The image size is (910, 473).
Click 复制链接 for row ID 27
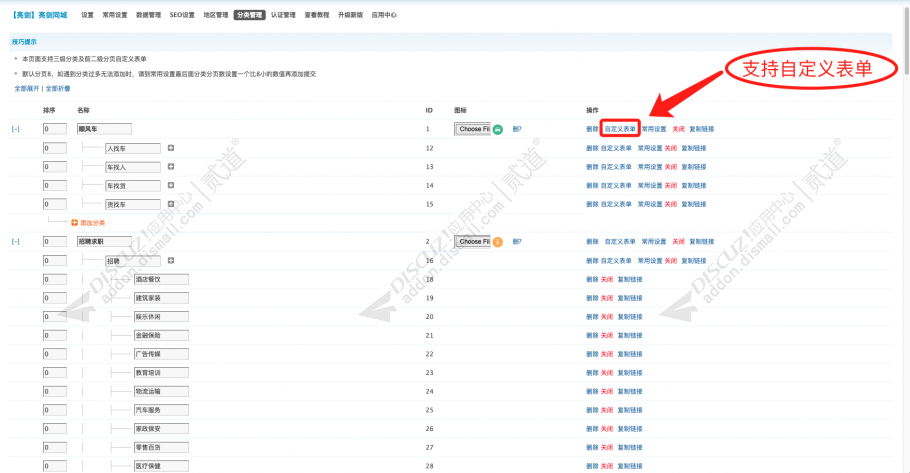[x=630, y=447]
